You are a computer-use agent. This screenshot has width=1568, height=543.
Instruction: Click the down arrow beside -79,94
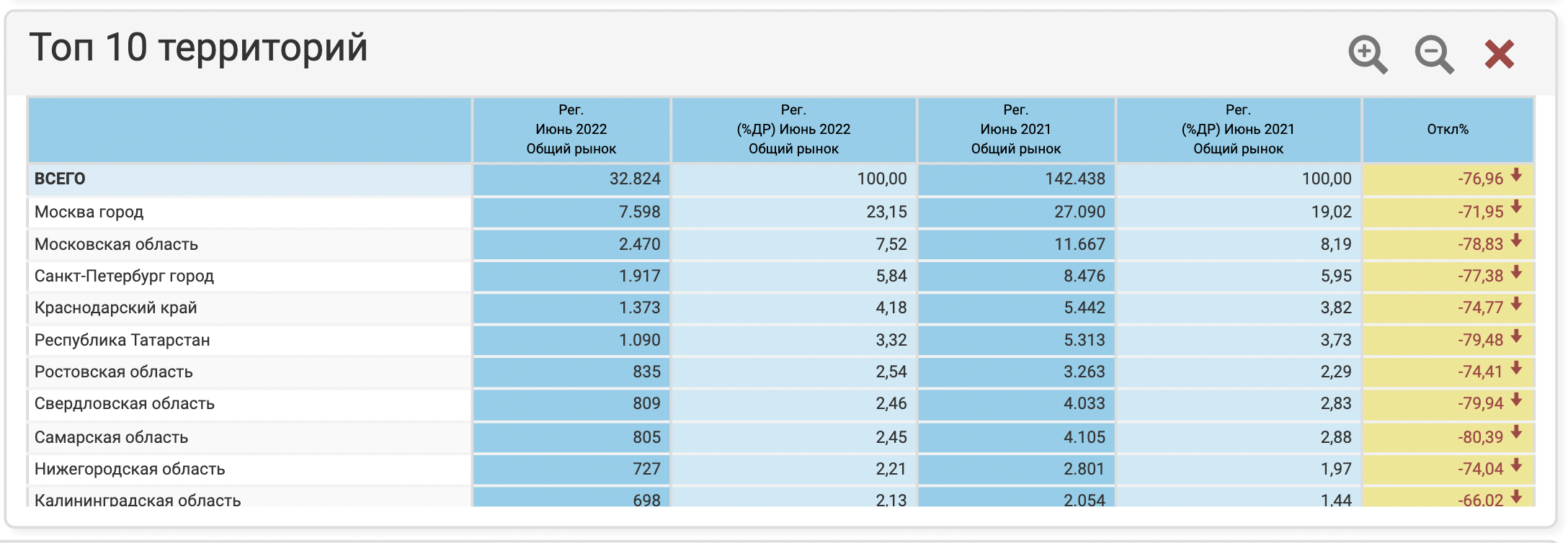coord(1516,400)
